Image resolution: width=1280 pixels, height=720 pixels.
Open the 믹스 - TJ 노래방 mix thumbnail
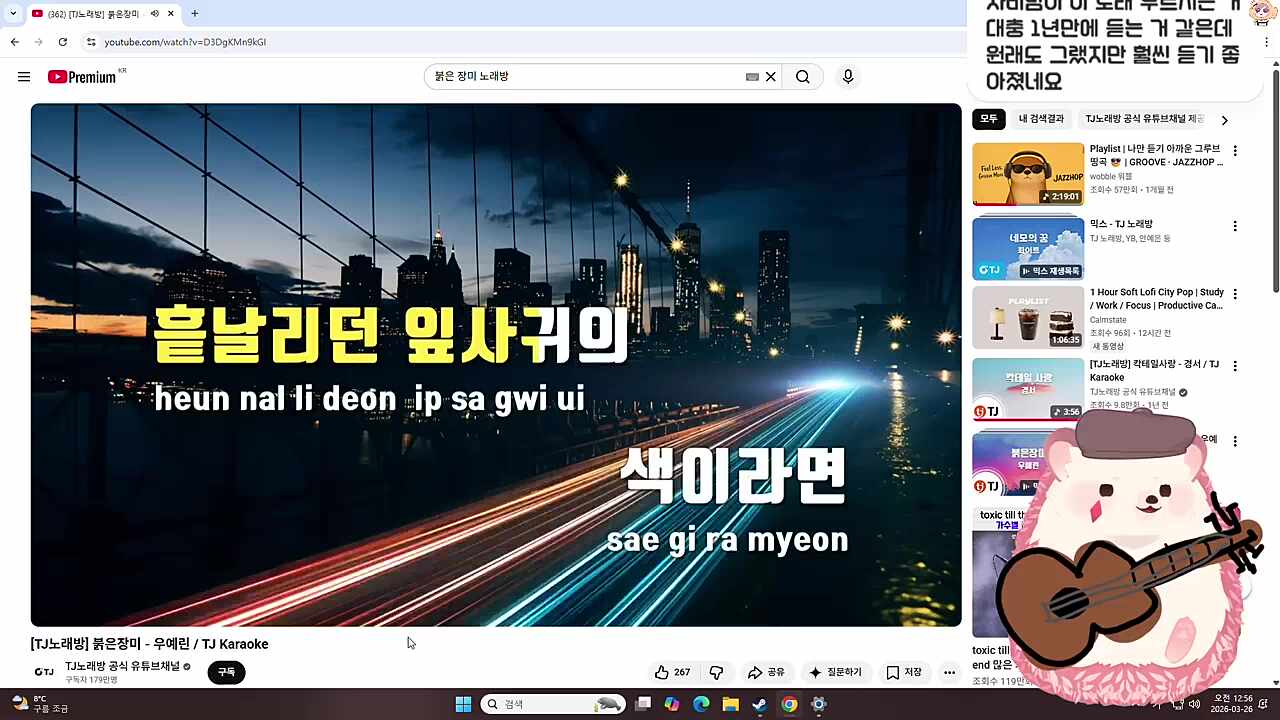click(x=1028, y=248)
